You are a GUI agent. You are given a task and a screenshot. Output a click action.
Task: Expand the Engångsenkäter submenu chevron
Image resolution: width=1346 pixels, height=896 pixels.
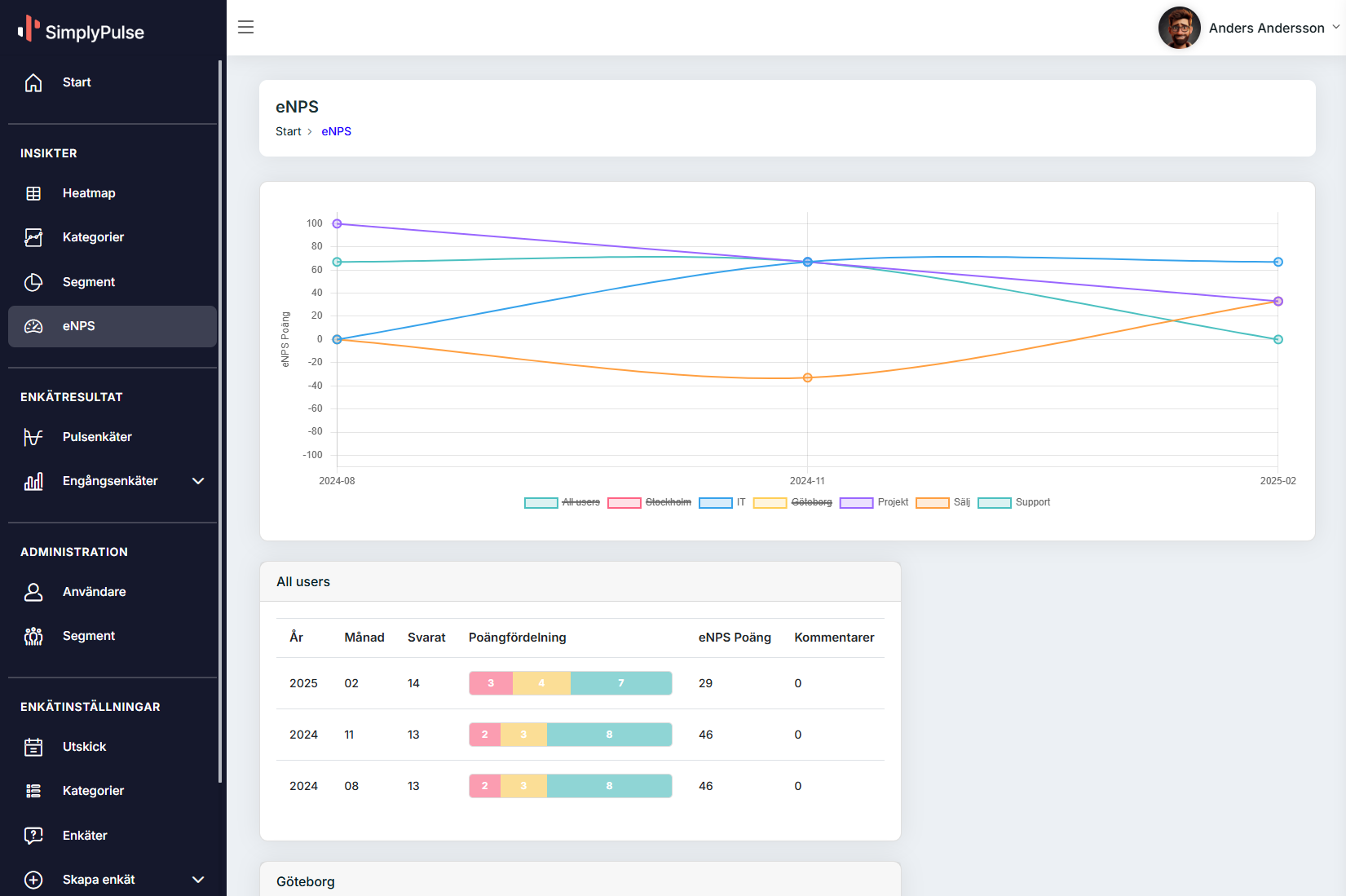point(198,481)
